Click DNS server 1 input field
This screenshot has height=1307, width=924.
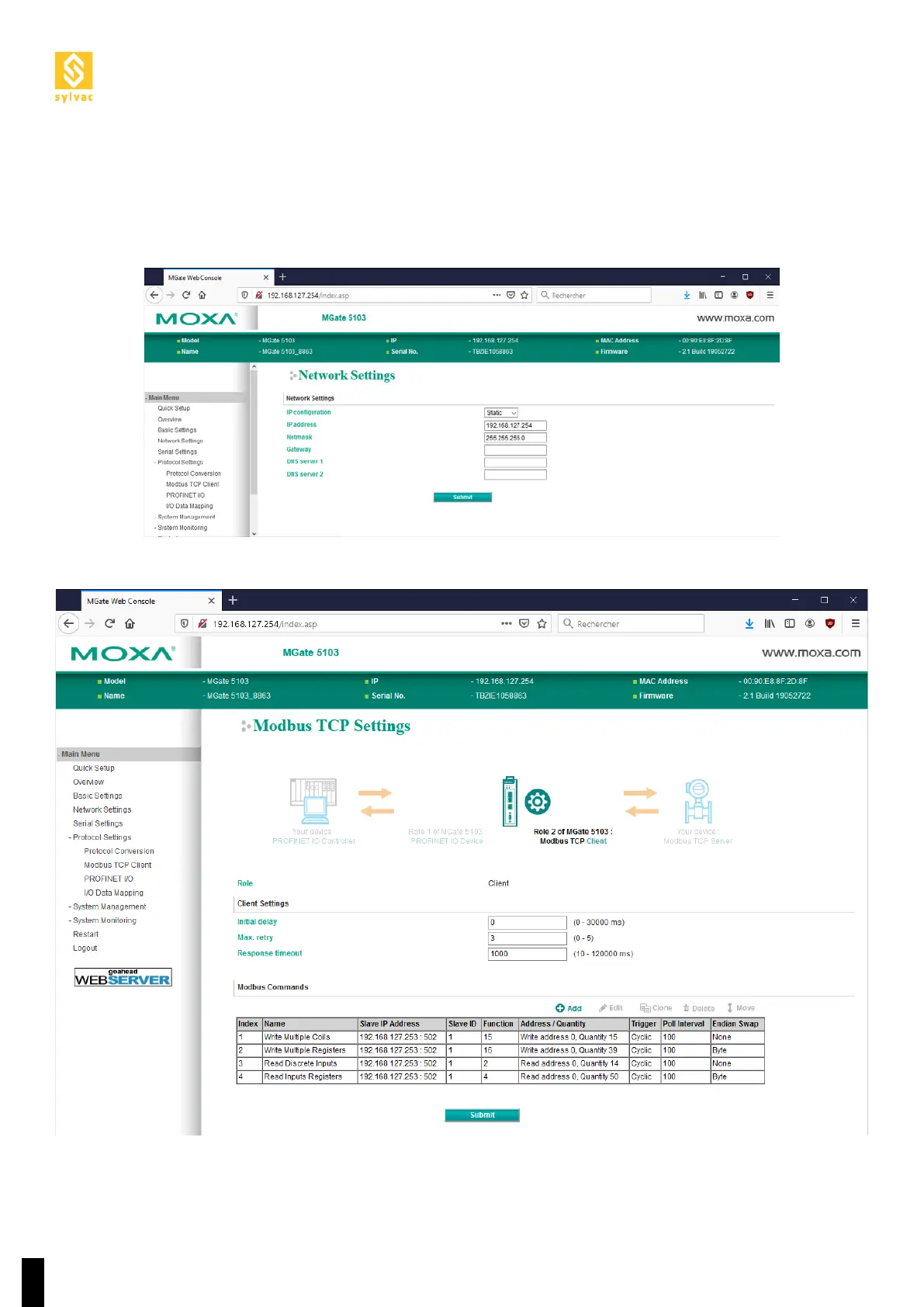point(515,463)
